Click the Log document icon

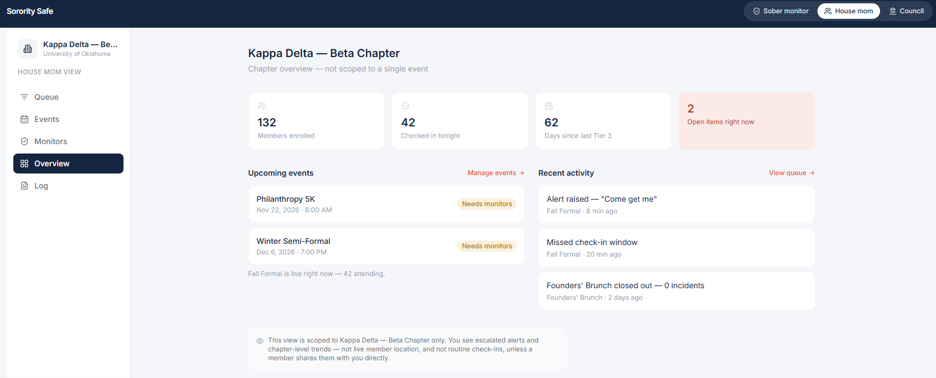[24, 186]
